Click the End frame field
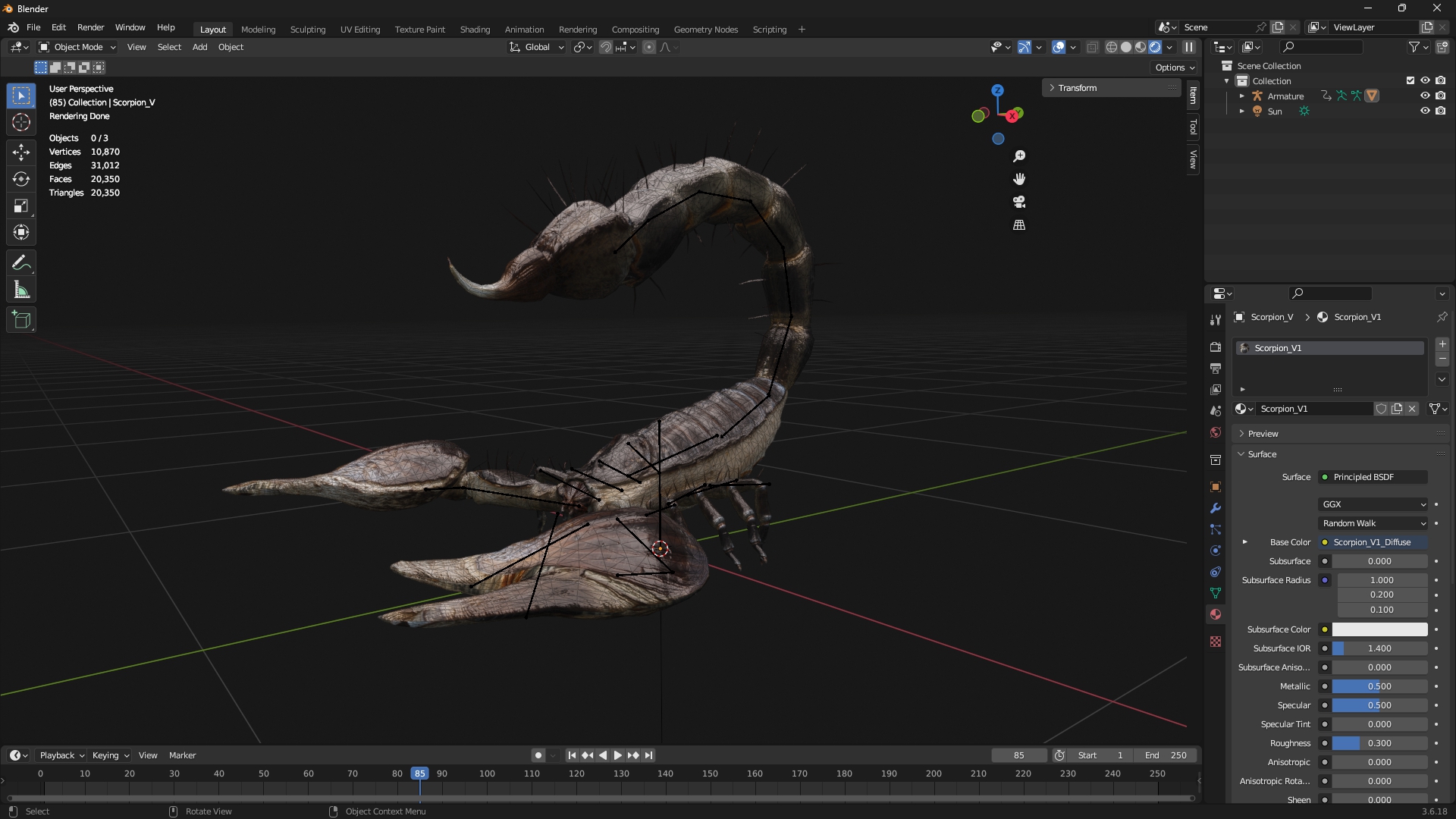This screenshot has width=1456, height=819. point(1166,755)
